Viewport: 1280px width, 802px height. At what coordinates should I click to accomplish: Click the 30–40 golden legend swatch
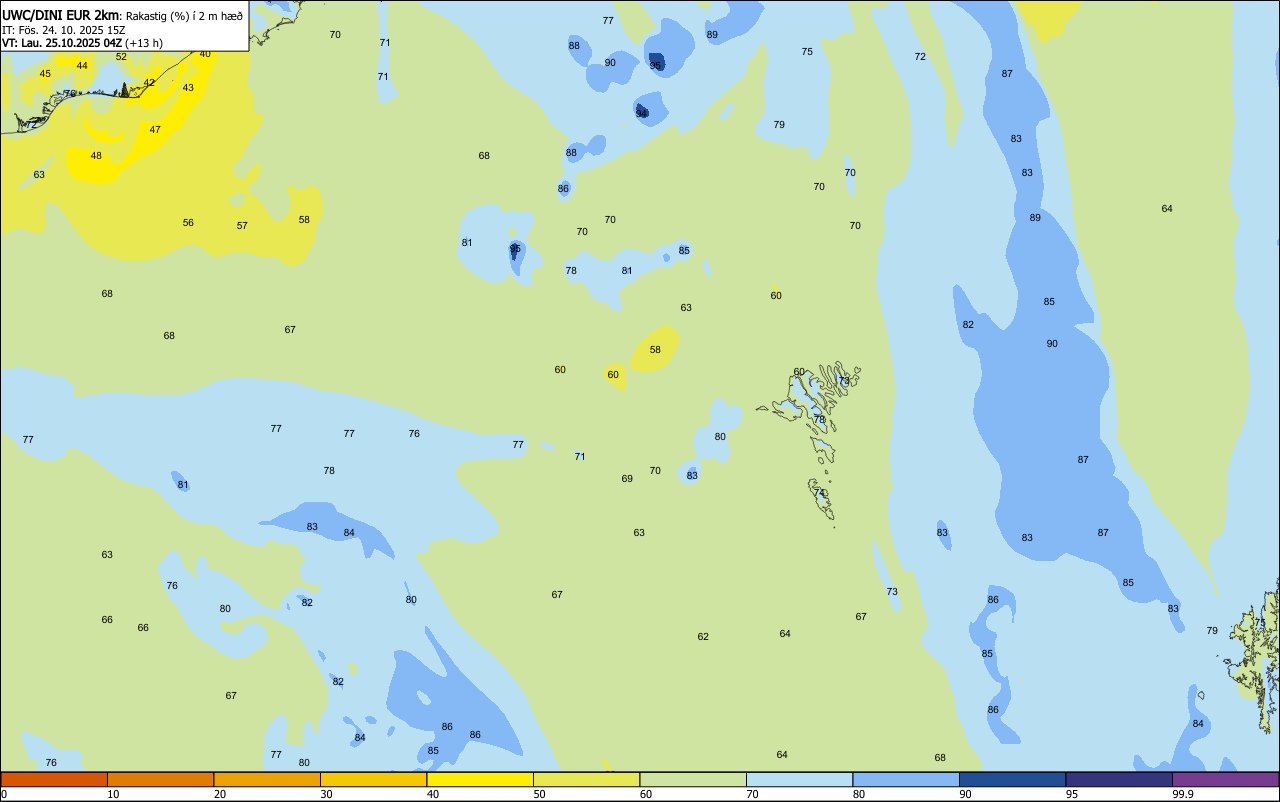coord(373,779)
